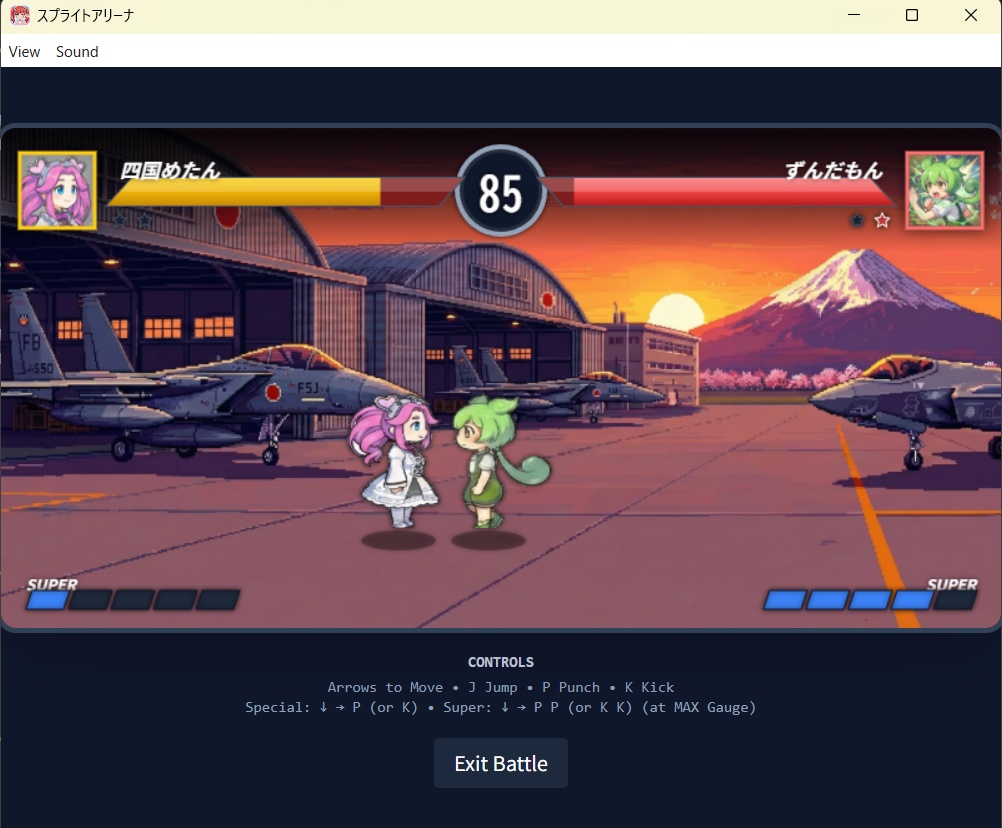Click the 'K Kick' control hint
1002x828 pixels.
tap(649, 687)
